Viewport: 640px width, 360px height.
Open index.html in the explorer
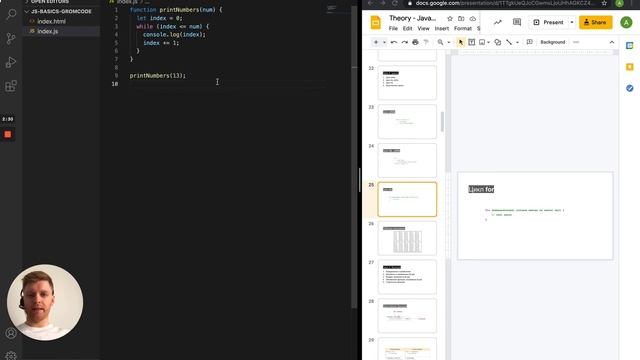51,21
